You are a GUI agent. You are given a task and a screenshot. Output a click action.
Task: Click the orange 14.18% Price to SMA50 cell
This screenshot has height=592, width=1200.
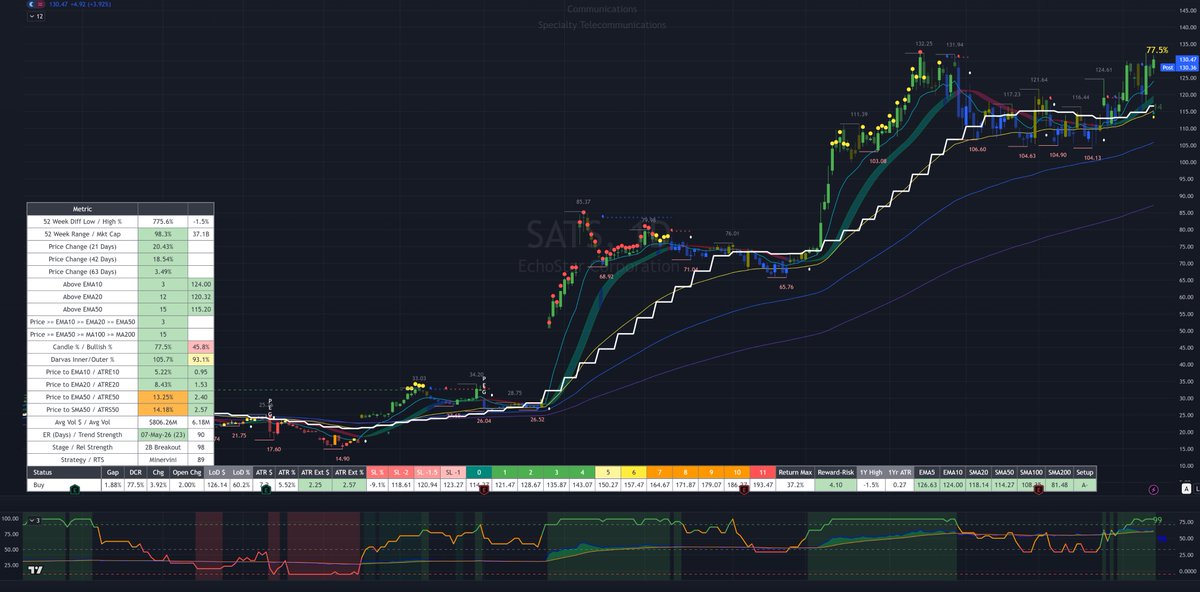point(162,410)
